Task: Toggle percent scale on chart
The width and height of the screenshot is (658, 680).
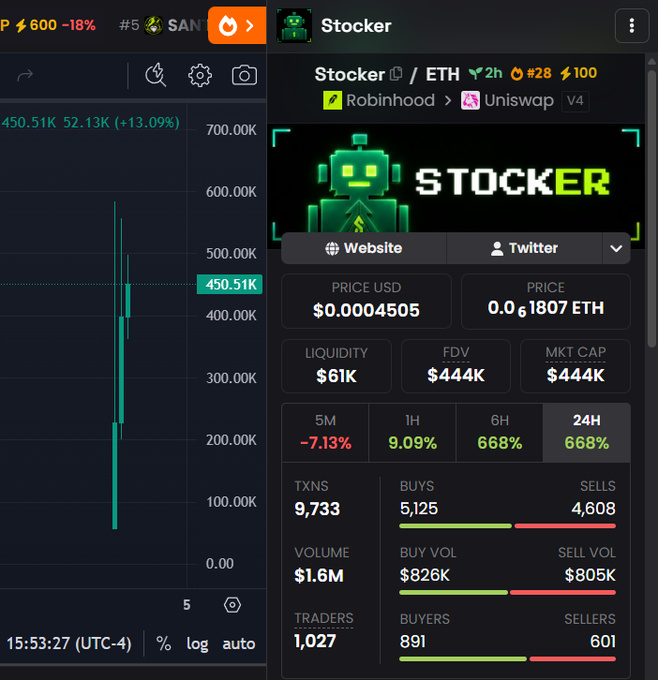Action: tap(164, 643)
